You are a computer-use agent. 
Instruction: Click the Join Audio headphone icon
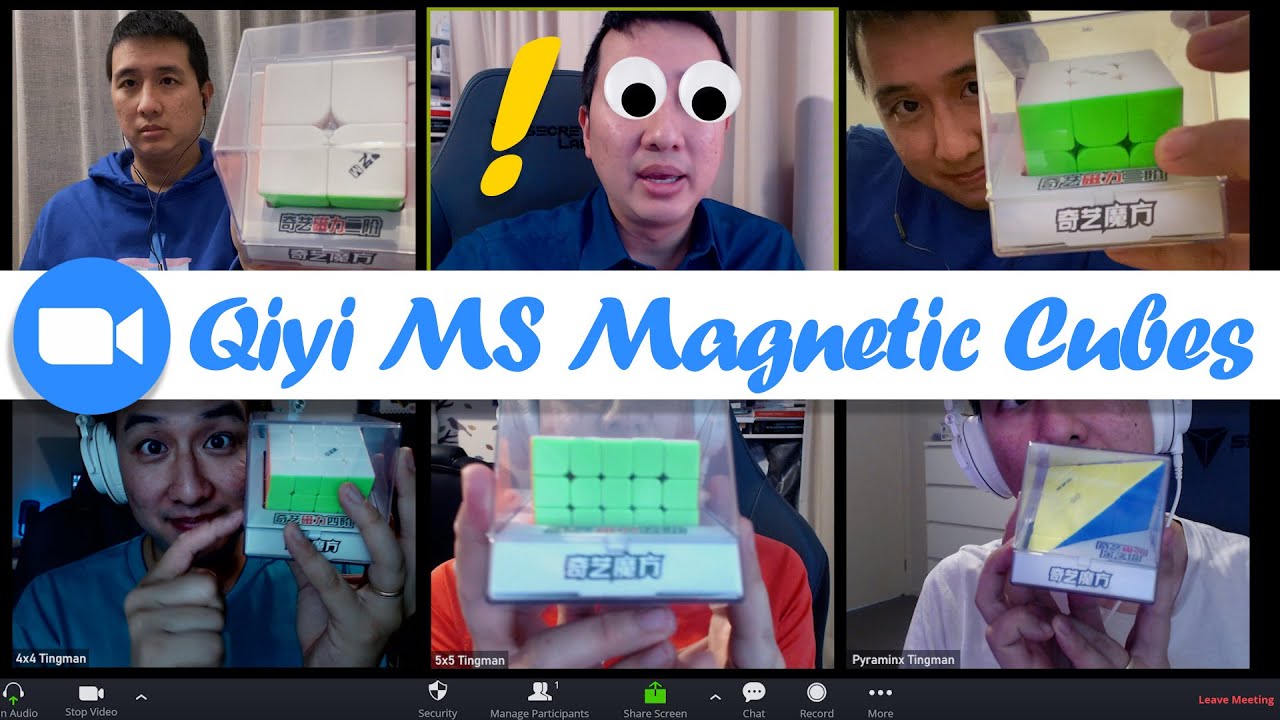point(14,693)
